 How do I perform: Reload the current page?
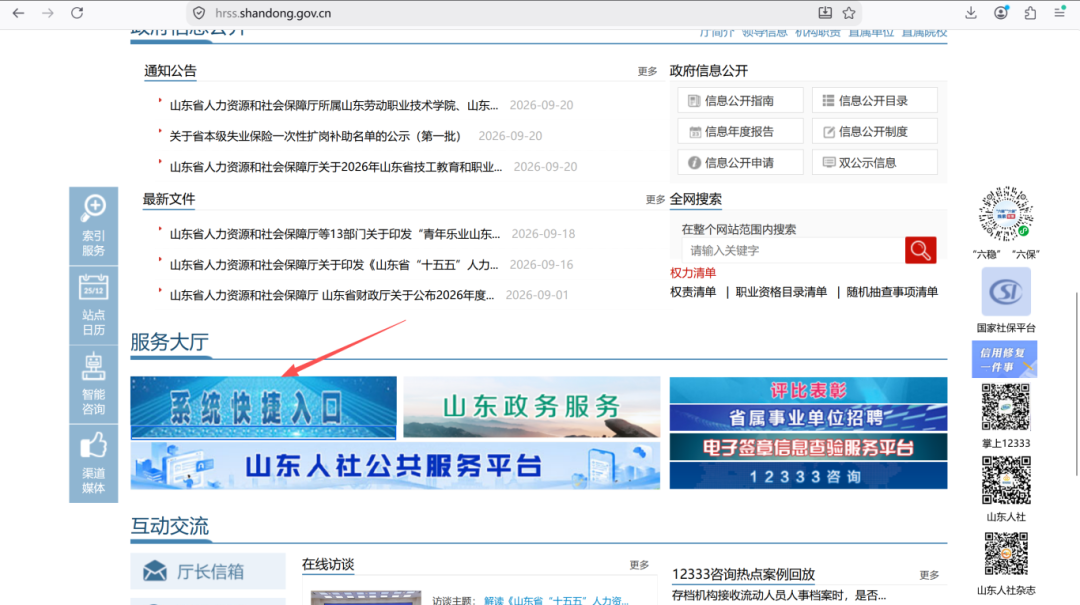77,13
